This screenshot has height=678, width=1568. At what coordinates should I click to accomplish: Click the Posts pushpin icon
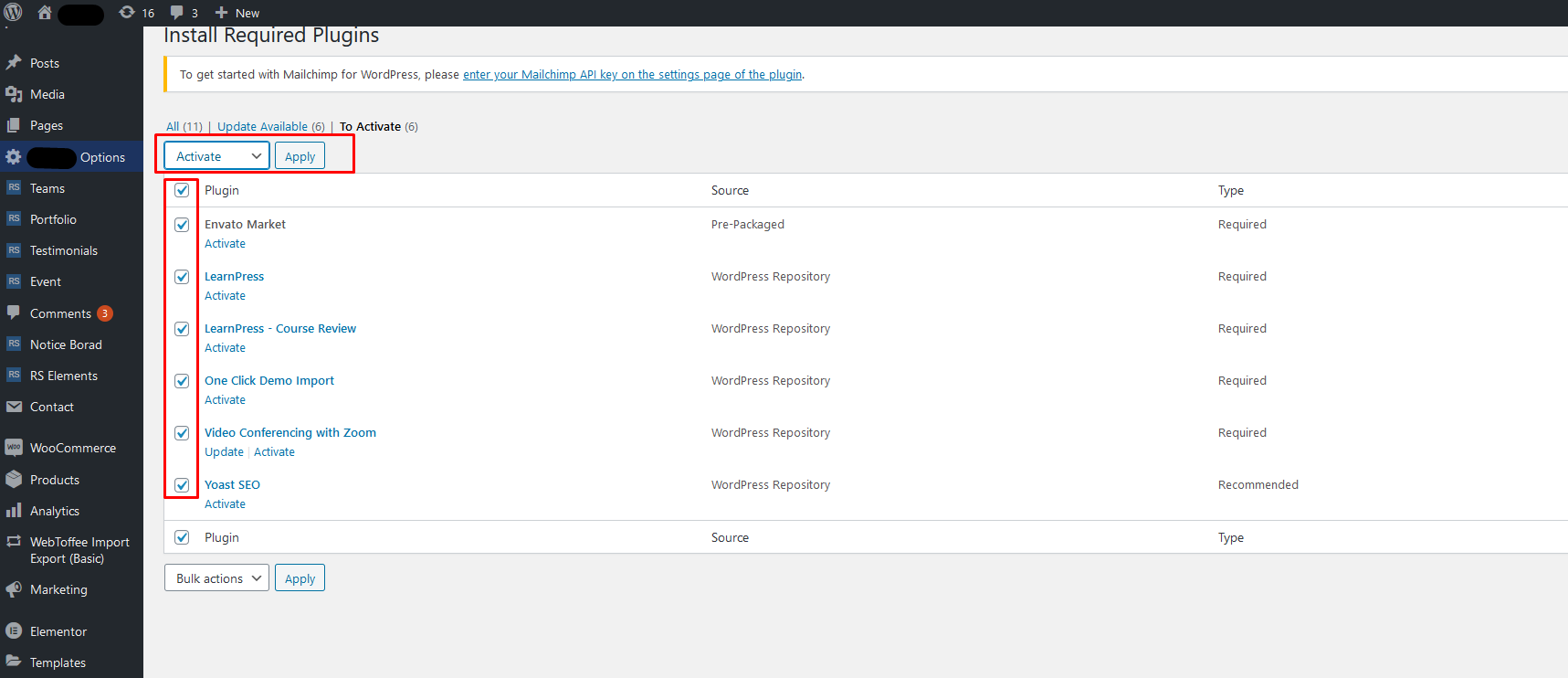[14, 63]
